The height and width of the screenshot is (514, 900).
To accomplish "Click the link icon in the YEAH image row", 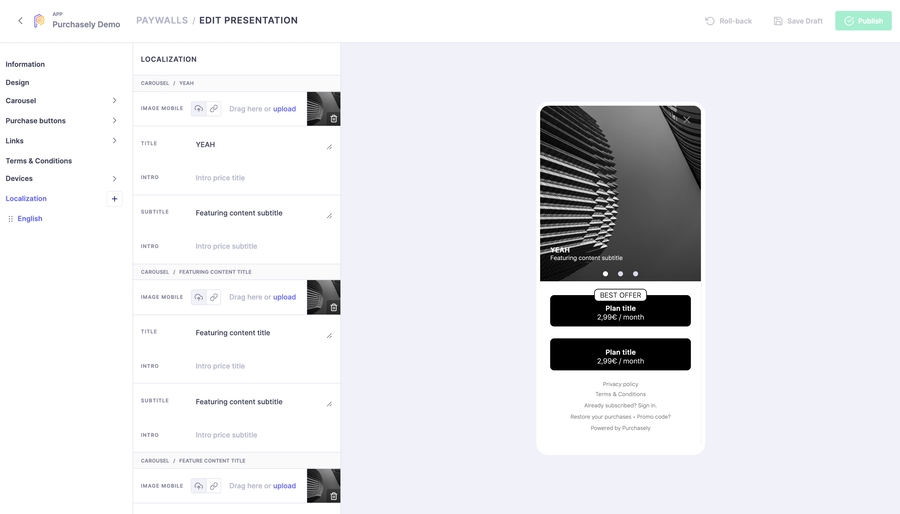I will pos(214,108).
